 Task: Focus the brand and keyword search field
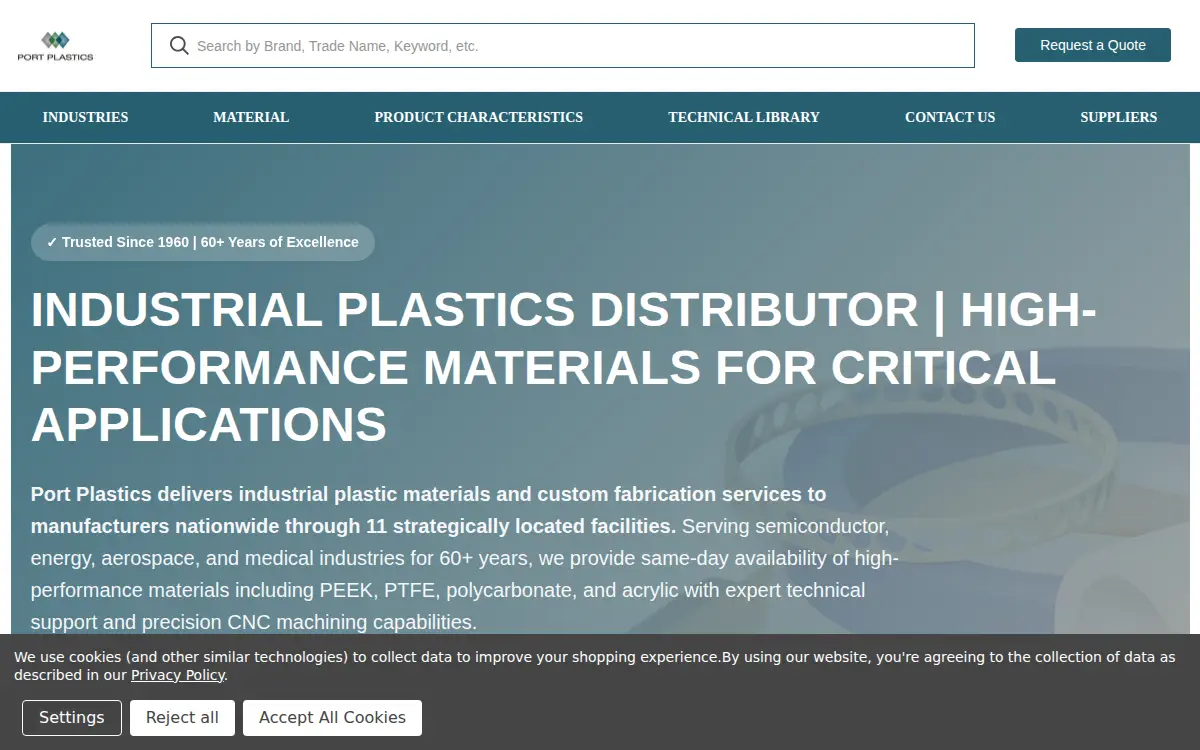pyautogui.click(x=563, y=46)
